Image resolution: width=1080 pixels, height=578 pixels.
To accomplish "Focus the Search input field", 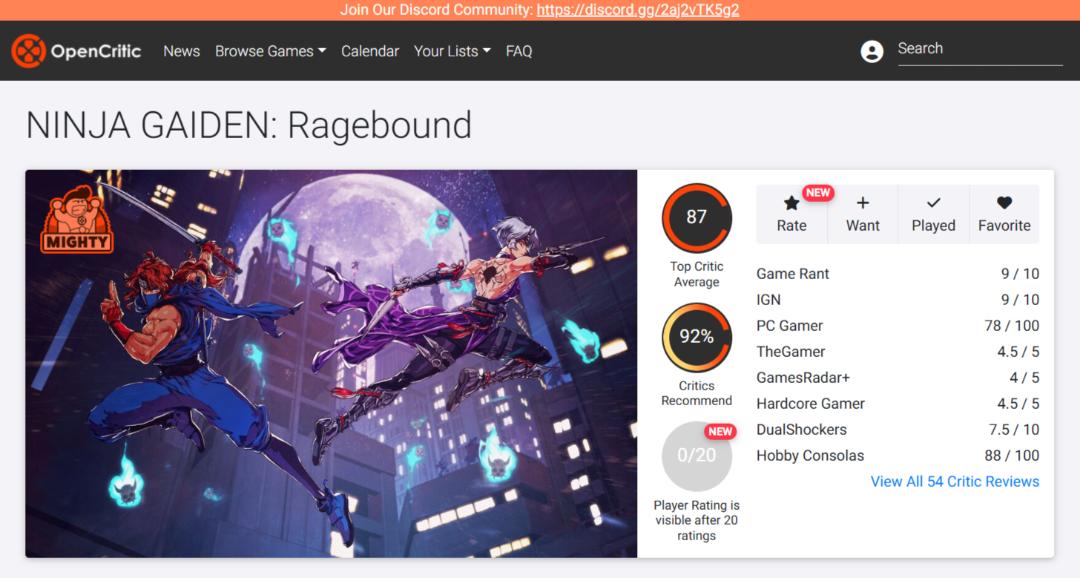I will pos(980,50).
